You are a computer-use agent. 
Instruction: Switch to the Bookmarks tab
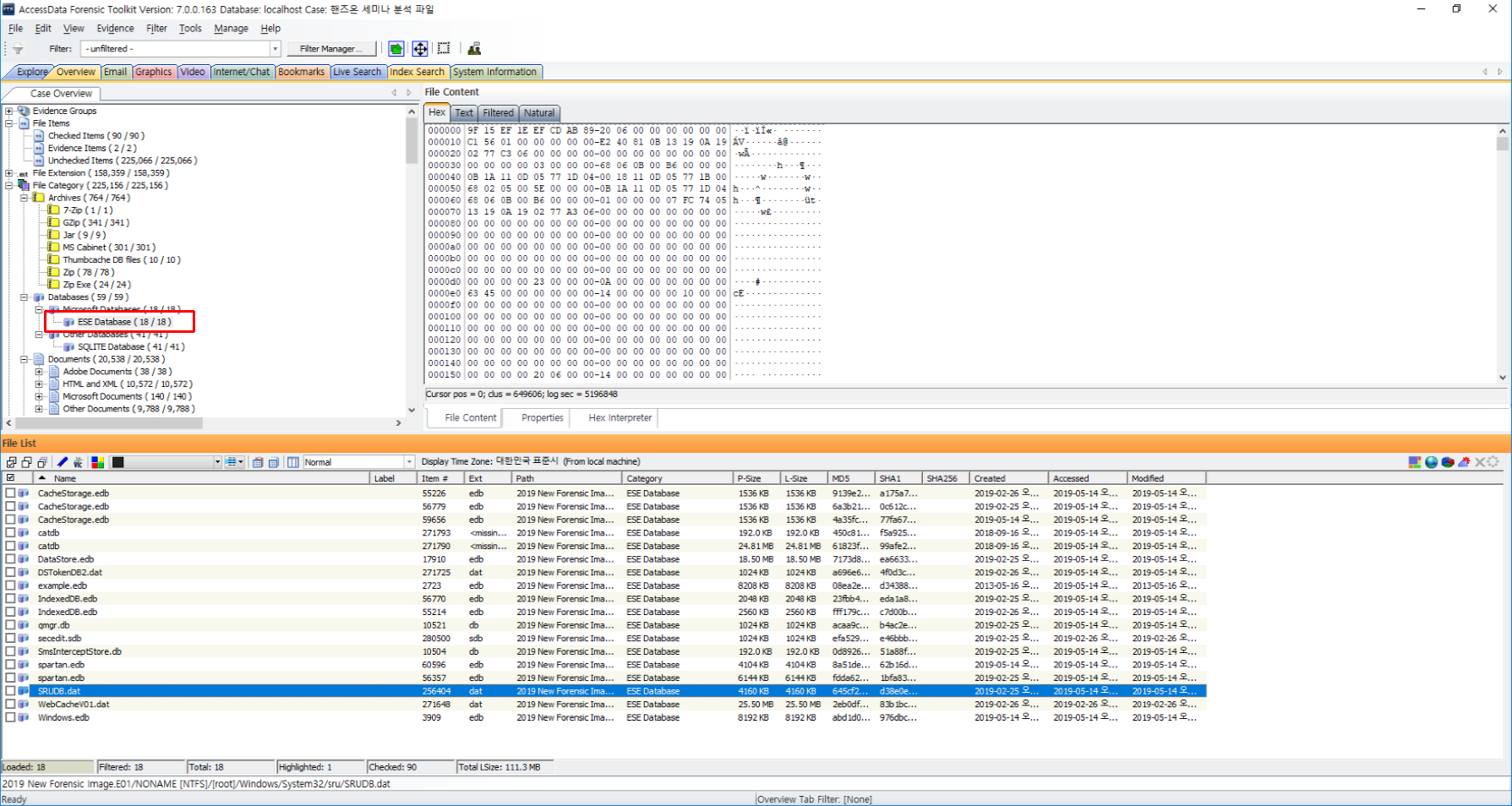point(301,72)
